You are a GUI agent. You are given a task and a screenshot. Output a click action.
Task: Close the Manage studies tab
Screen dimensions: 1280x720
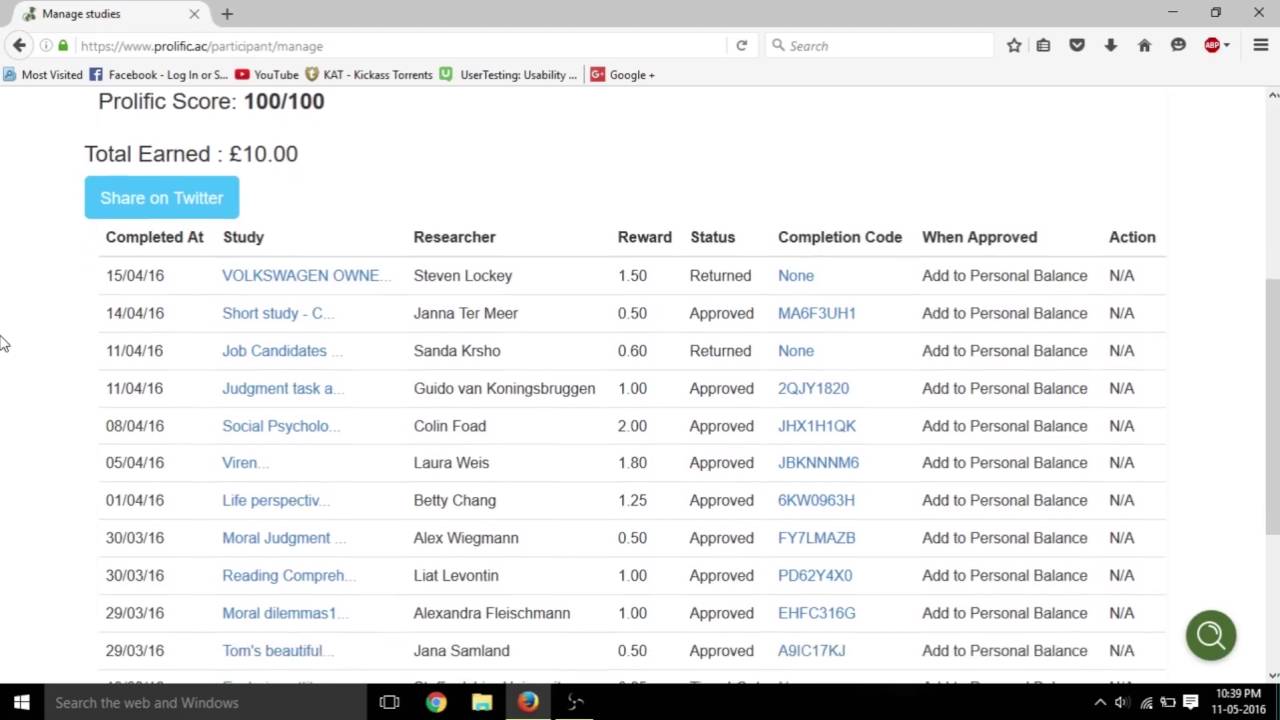(194, 14)
